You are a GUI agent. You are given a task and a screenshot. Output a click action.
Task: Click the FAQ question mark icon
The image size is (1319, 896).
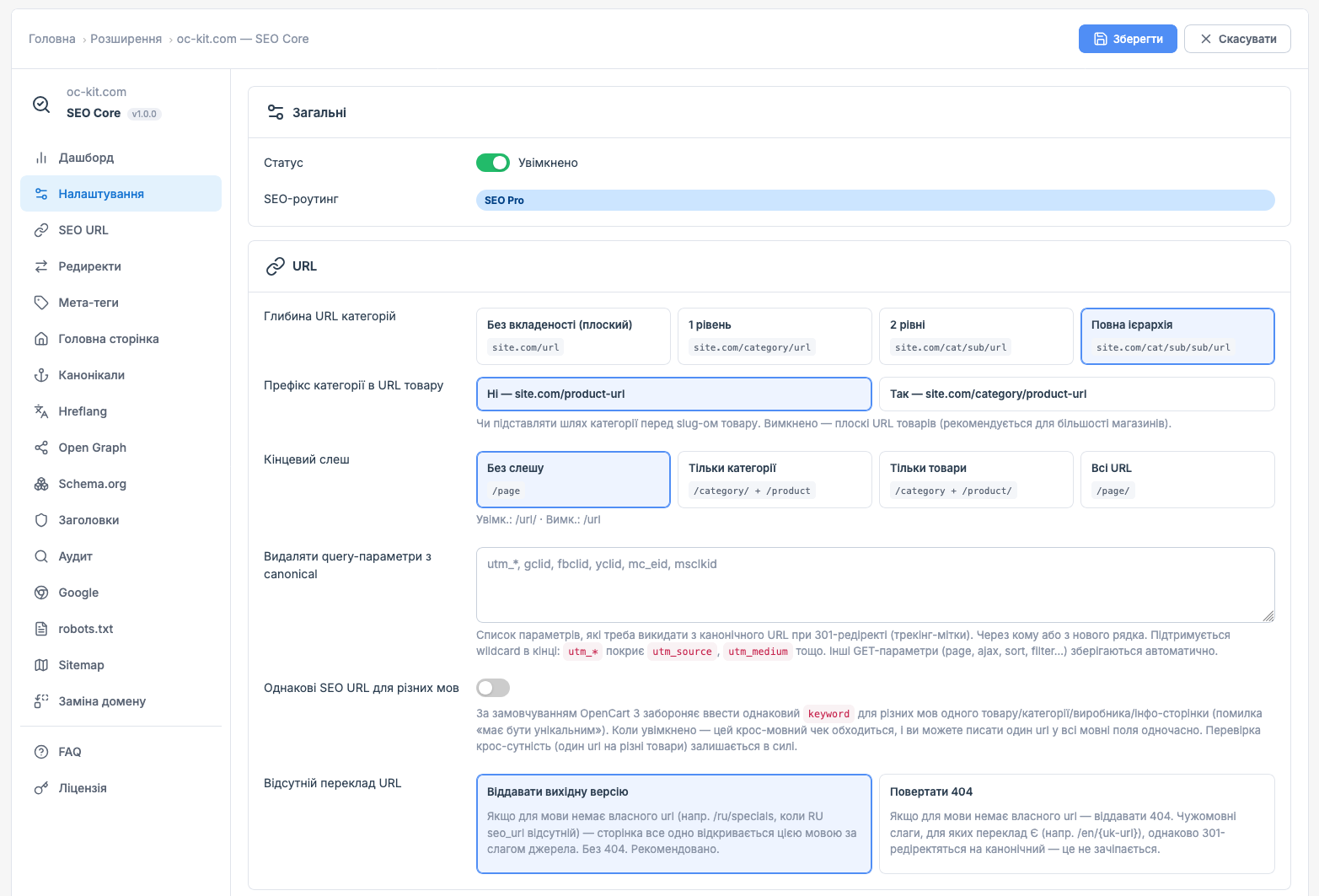(x=41, y=752)
